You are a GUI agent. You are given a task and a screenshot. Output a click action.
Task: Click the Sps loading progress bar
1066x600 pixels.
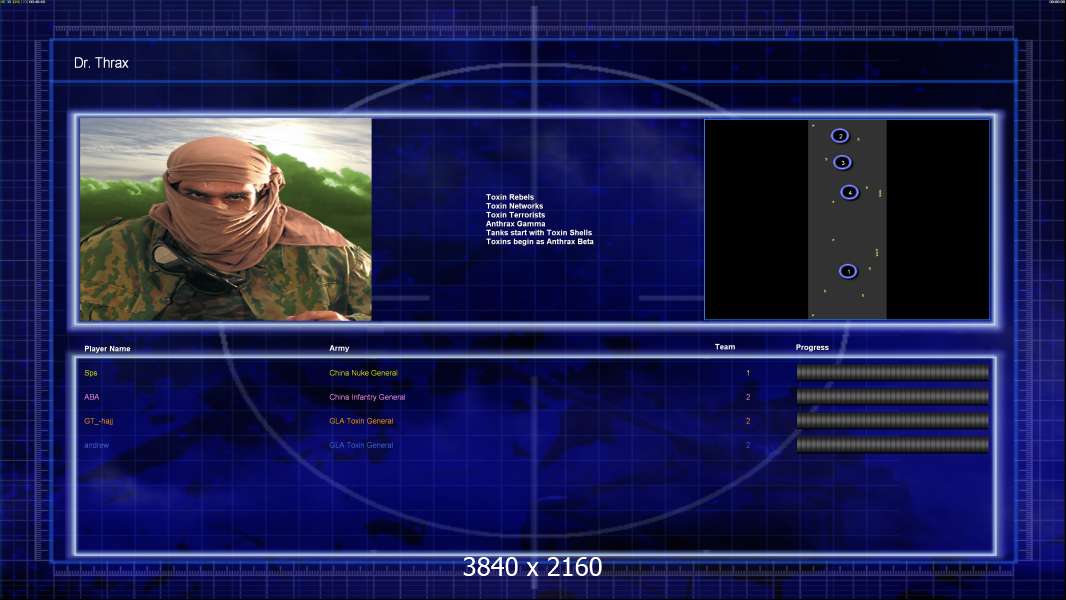893,372
